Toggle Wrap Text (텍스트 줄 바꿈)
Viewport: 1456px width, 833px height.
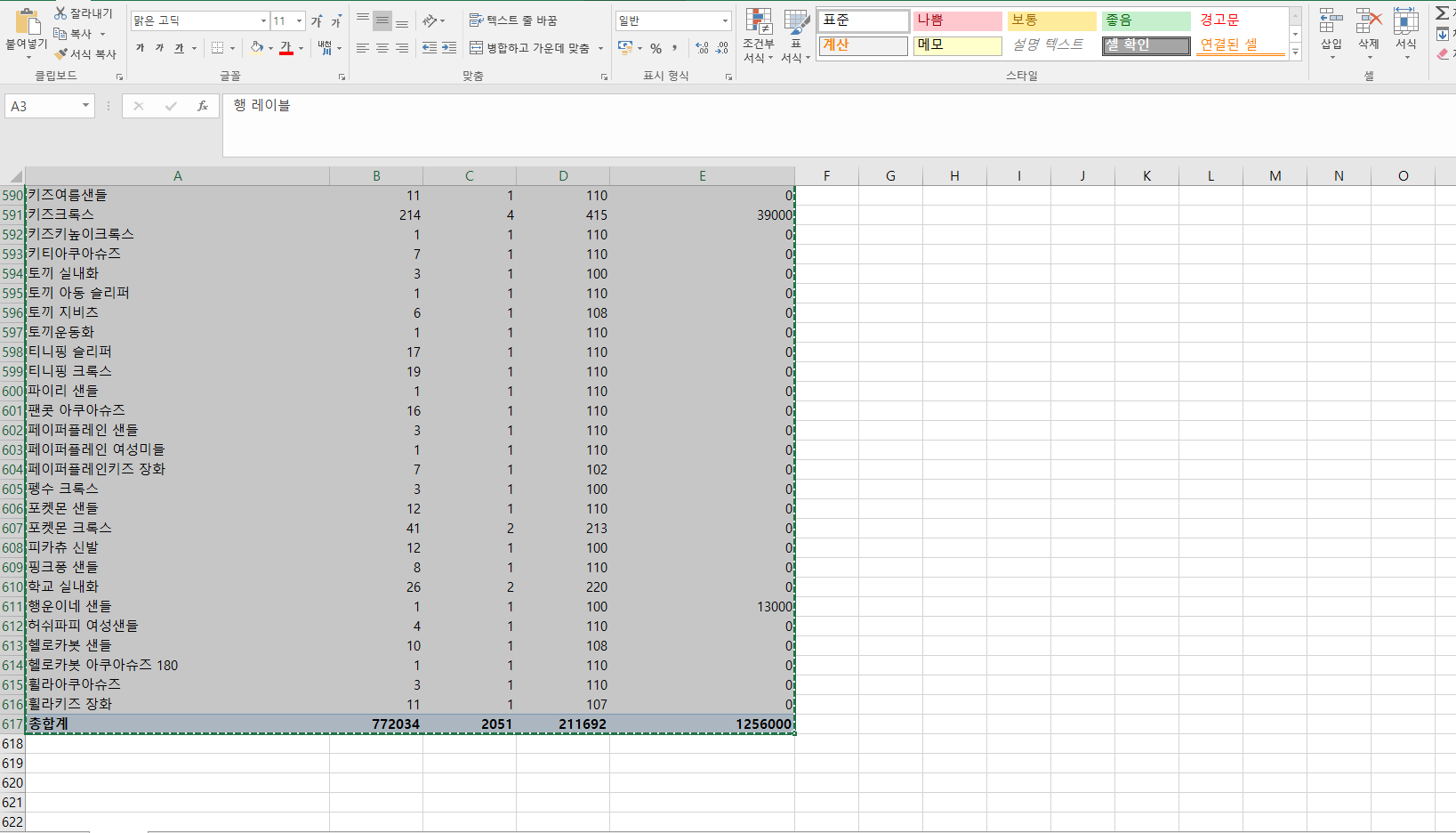[x=513, y=20]
